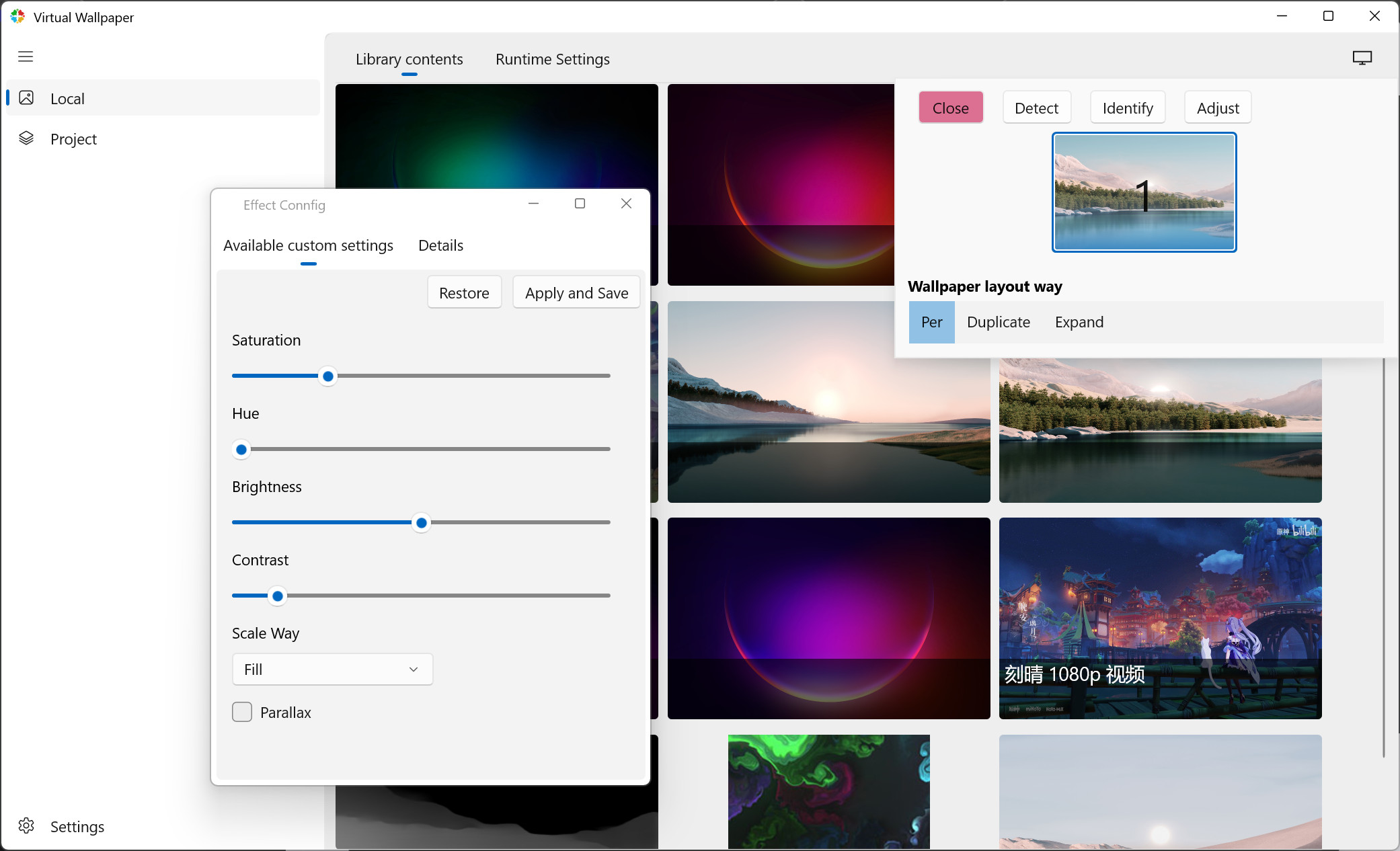Choose the Duplicate layout option

(998, 322)
